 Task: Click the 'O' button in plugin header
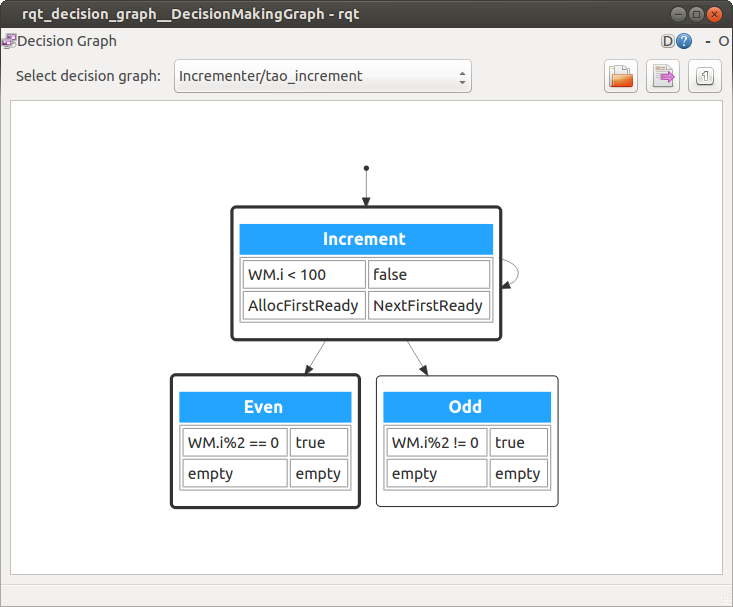click(x=722, y=41)
